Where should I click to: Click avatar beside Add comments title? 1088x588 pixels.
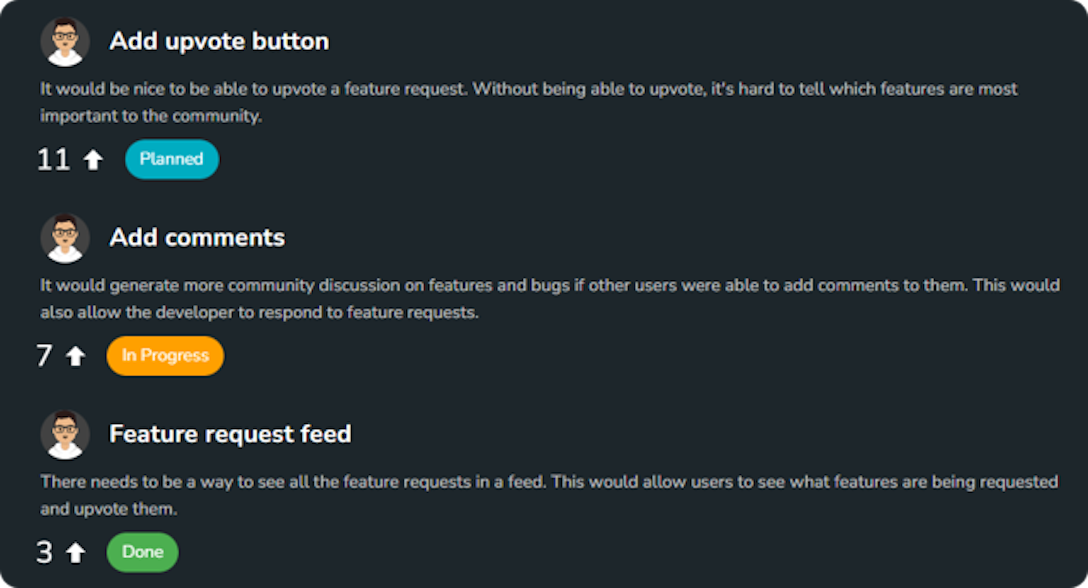coord(65,238)
